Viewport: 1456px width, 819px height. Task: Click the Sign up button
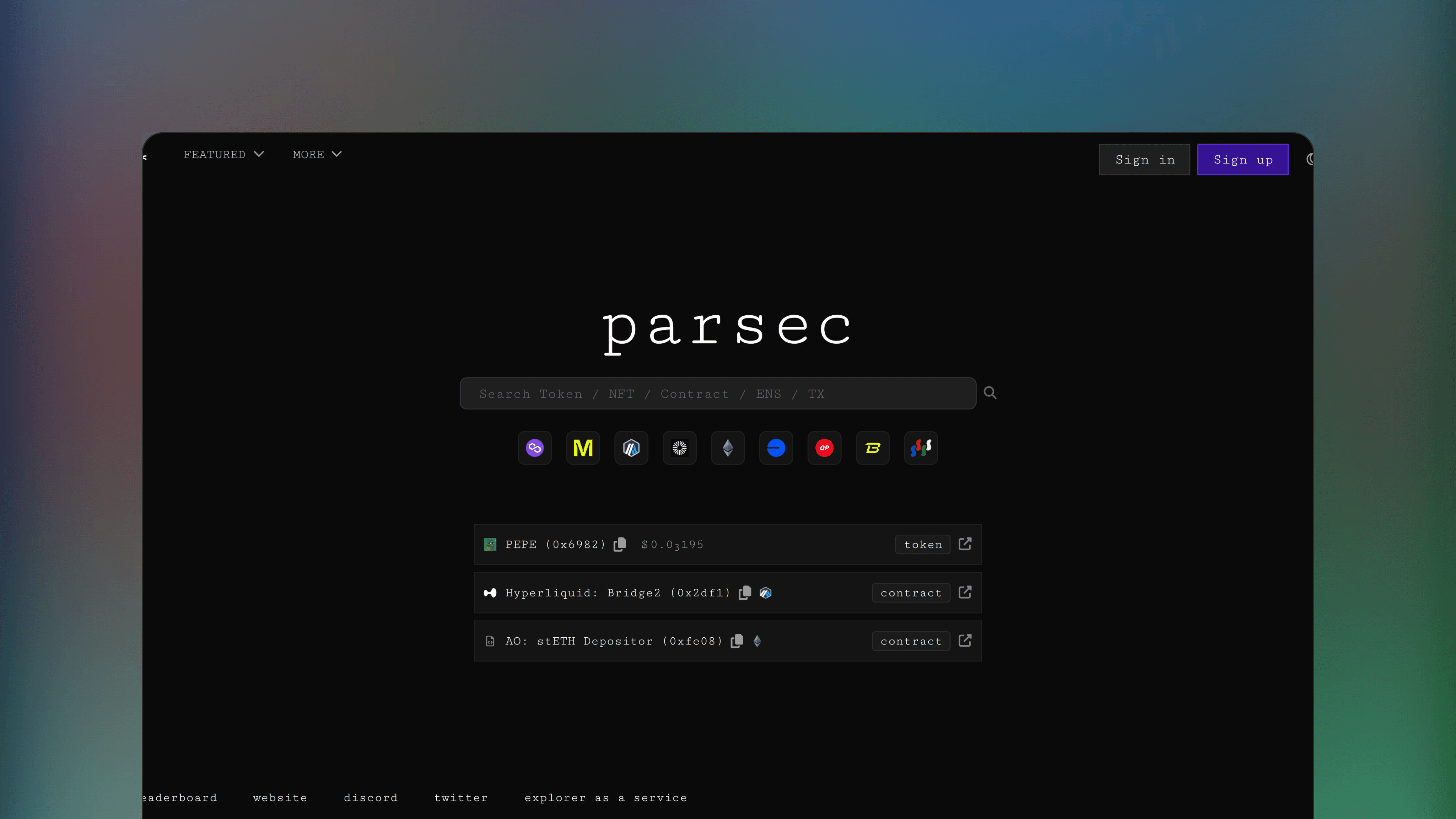(1243, 159)
